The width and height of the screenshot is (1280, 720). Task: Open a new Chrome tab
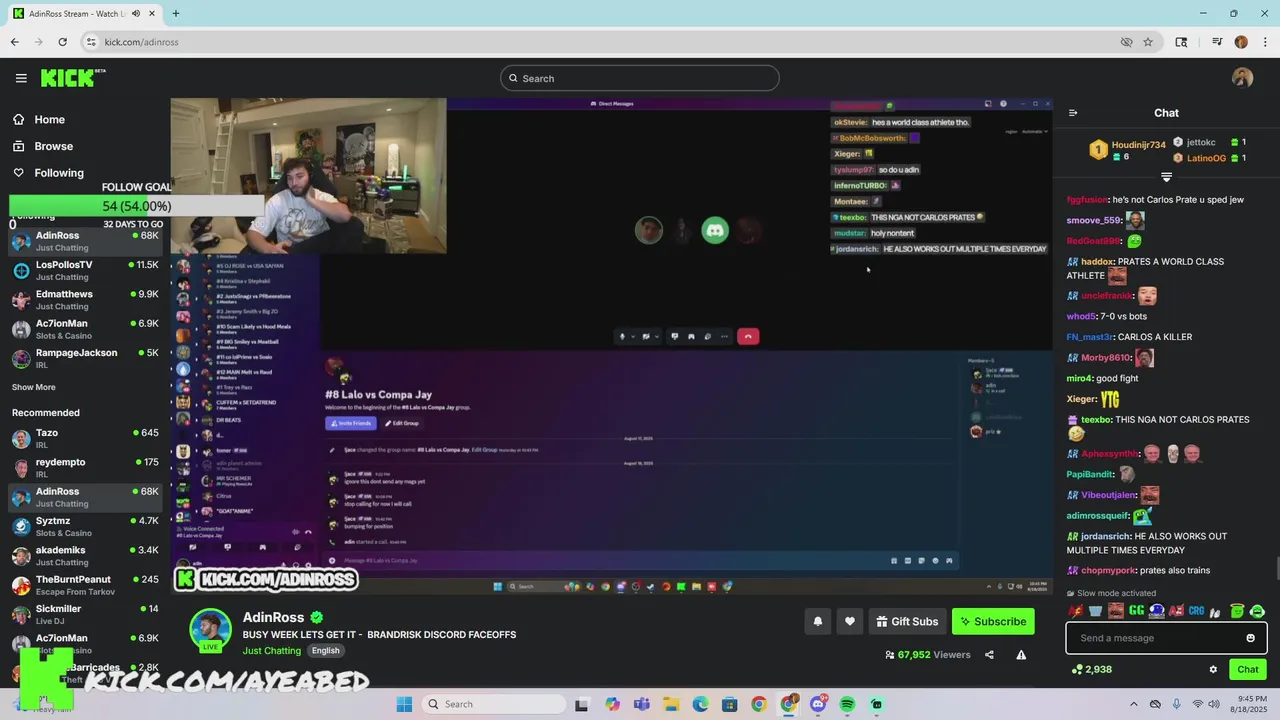[175, 13]
